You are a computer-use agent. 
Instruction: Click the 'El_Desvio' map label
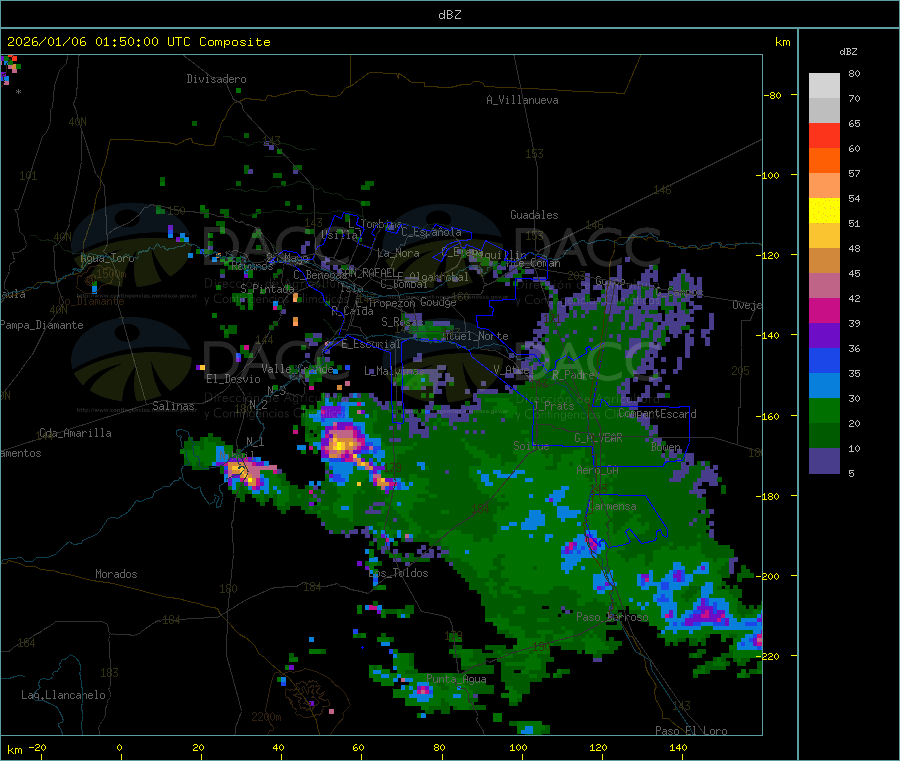[234, 379]
